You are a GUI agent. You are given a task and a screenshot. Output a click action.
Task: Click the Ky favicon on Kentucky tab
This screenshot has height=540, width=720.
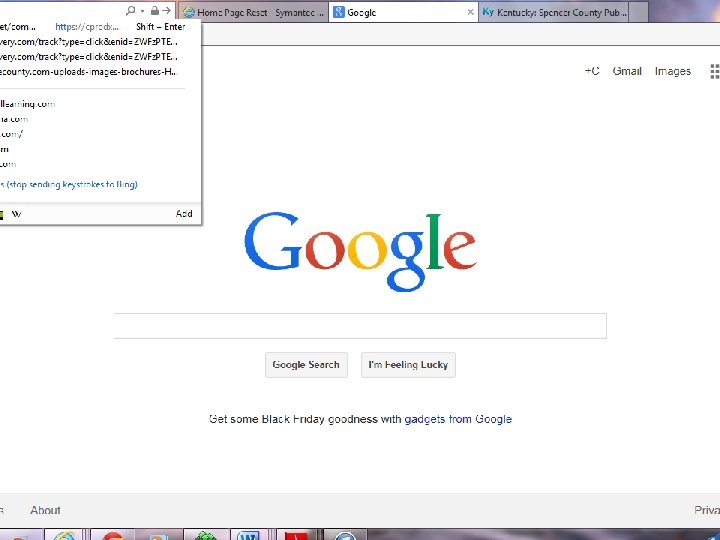click(x=488, y=12)
